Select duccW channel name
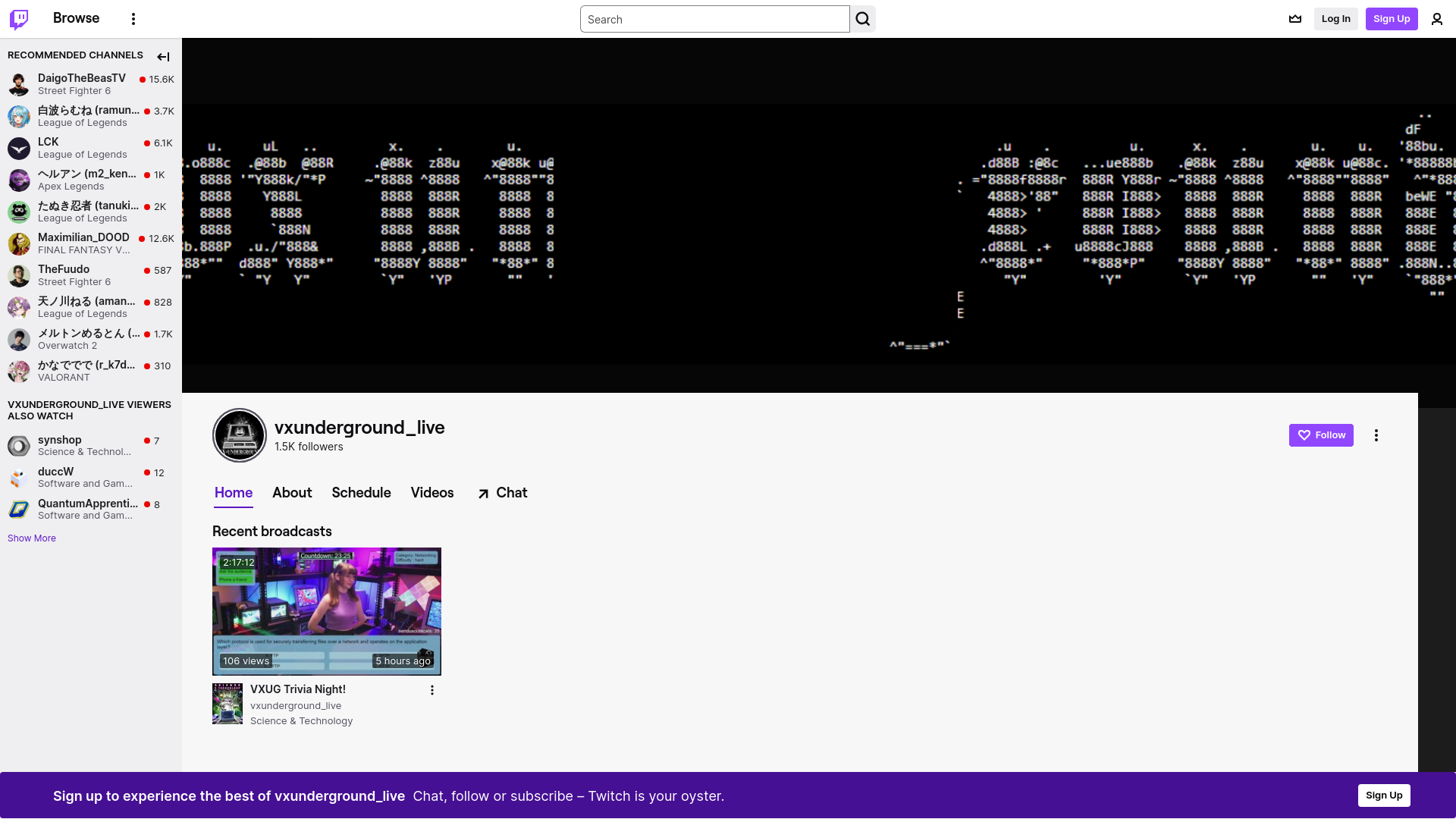Screen dimensions: 1456x819 56,472
